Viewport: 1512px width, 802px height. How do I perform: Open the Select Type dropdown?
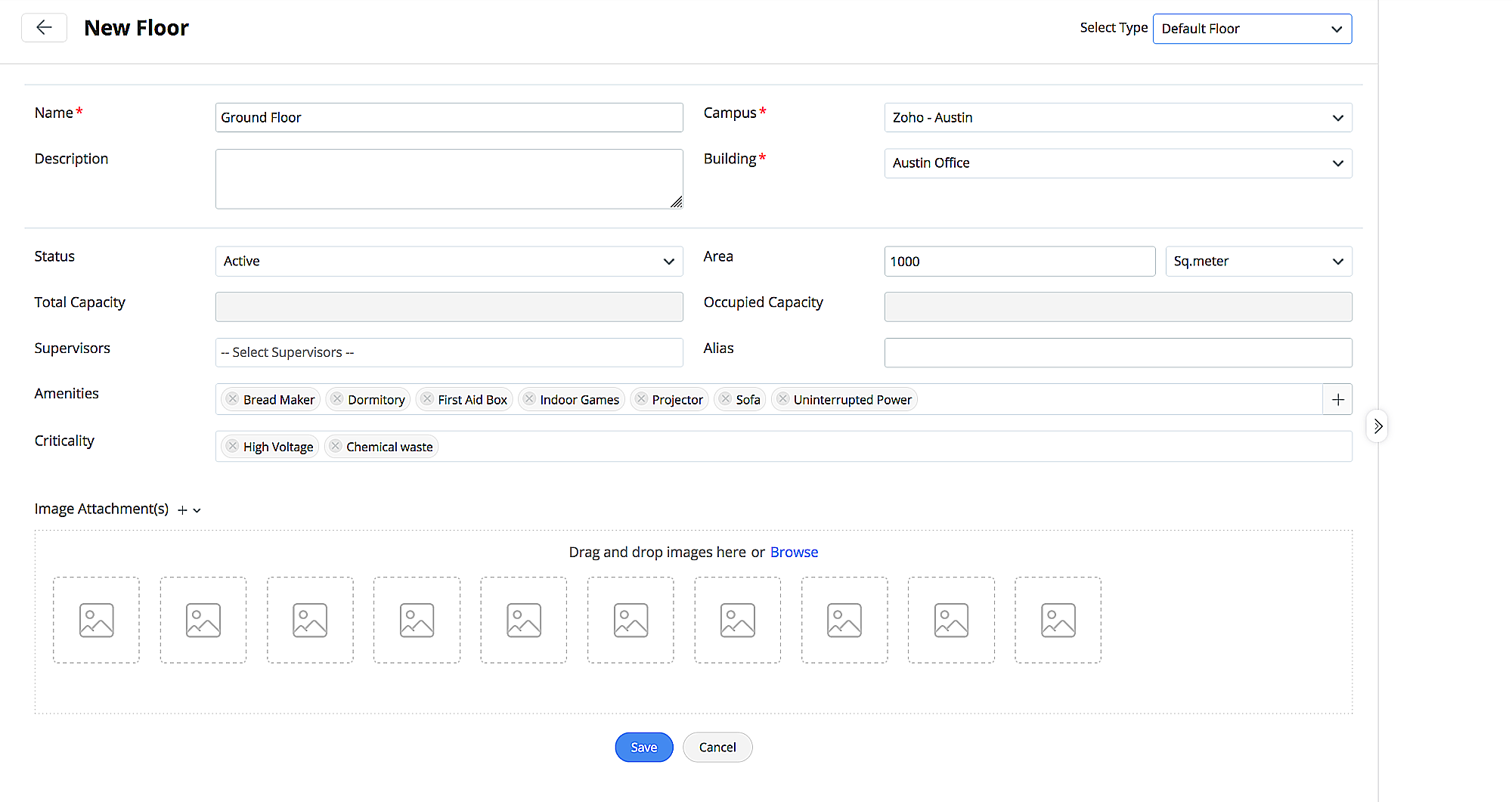point(1252,29)
